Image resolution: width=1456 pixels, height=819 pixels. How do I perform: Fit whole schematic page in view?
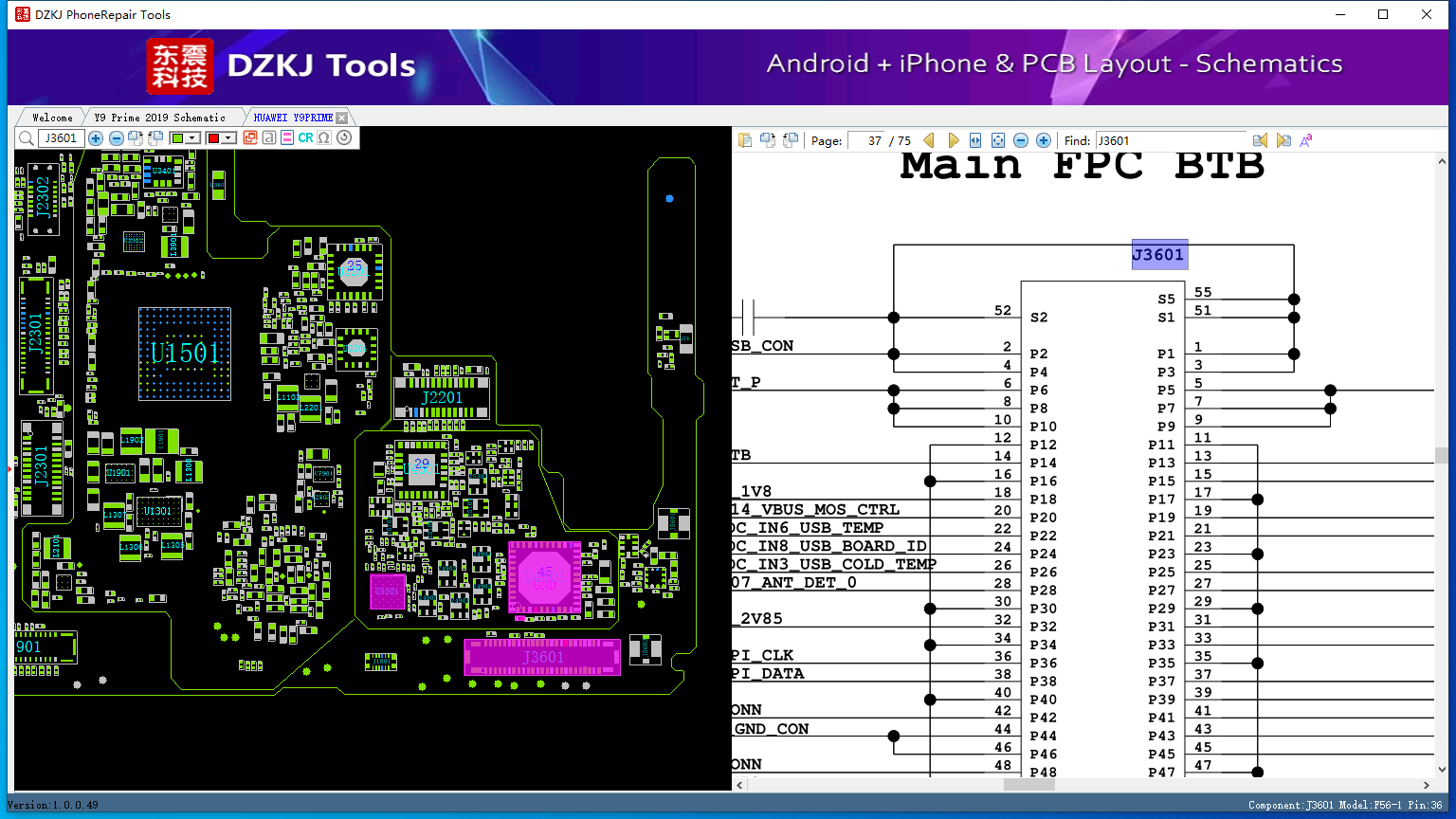(998, 140)
